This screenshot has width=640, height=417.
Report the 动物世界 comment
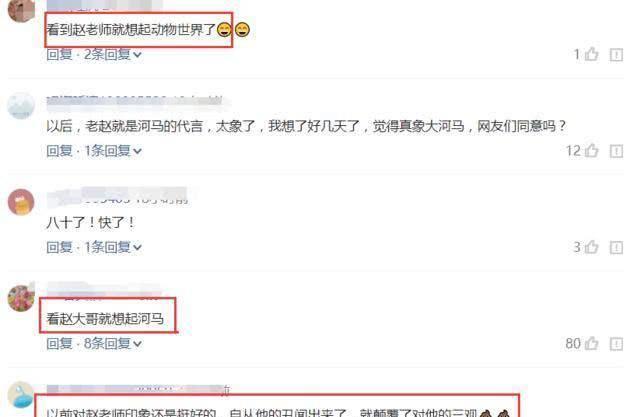(x=616, y=55)
